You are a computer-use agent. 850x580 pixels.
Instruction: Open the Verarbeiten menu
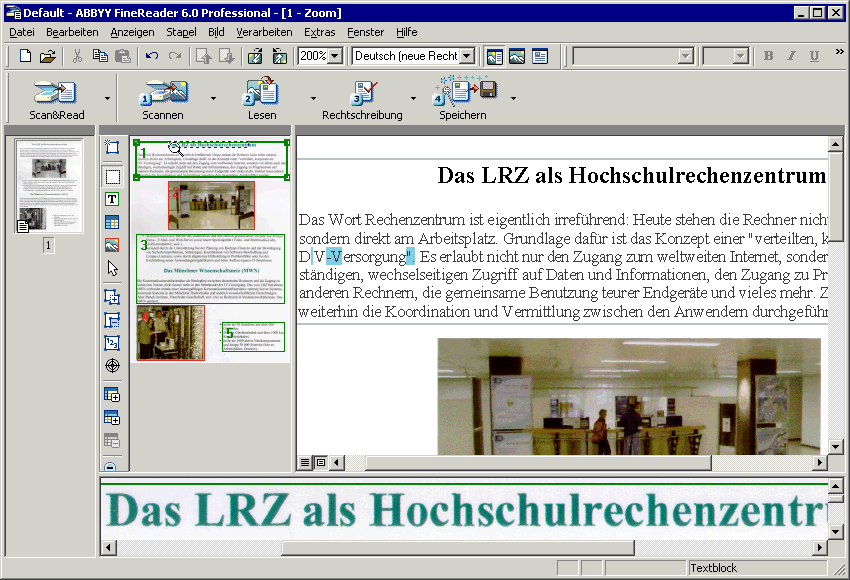[x=264, y=32]
